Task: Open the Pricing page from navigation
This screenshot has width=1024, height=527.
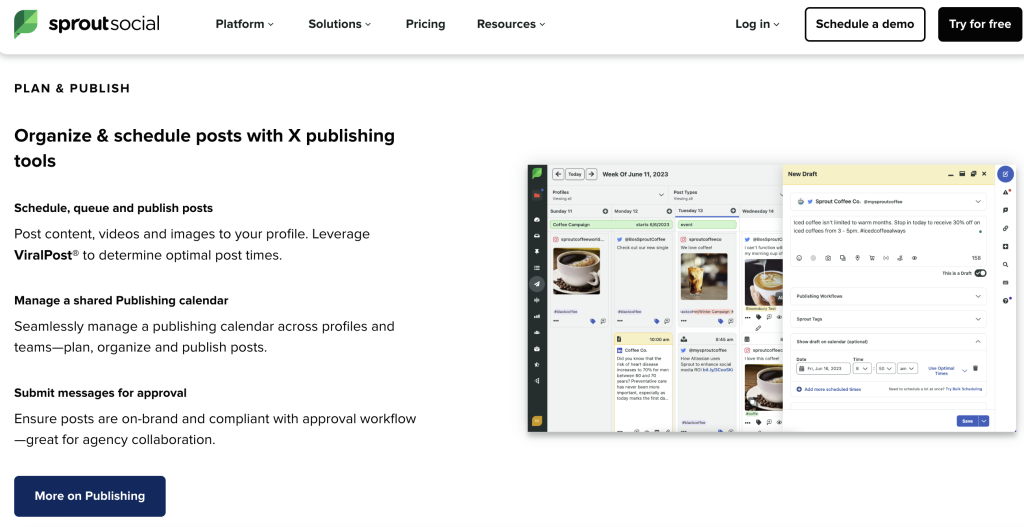Action: pyautogui.click(x=425, y=24)
